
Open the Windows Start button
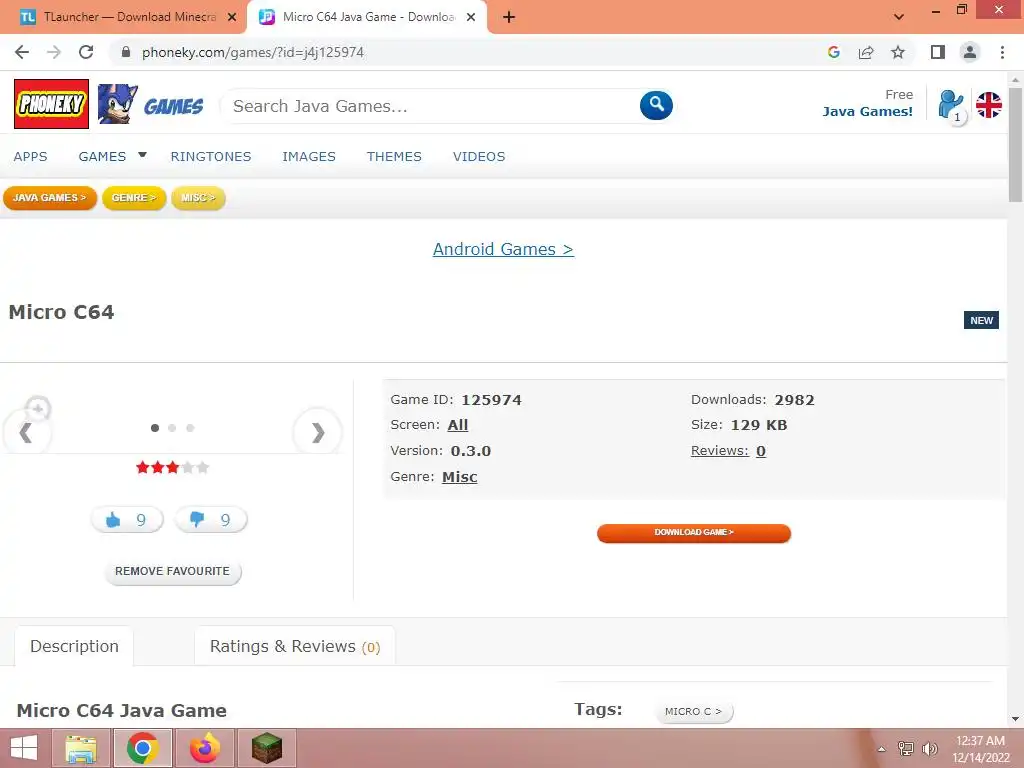[24, 748]
